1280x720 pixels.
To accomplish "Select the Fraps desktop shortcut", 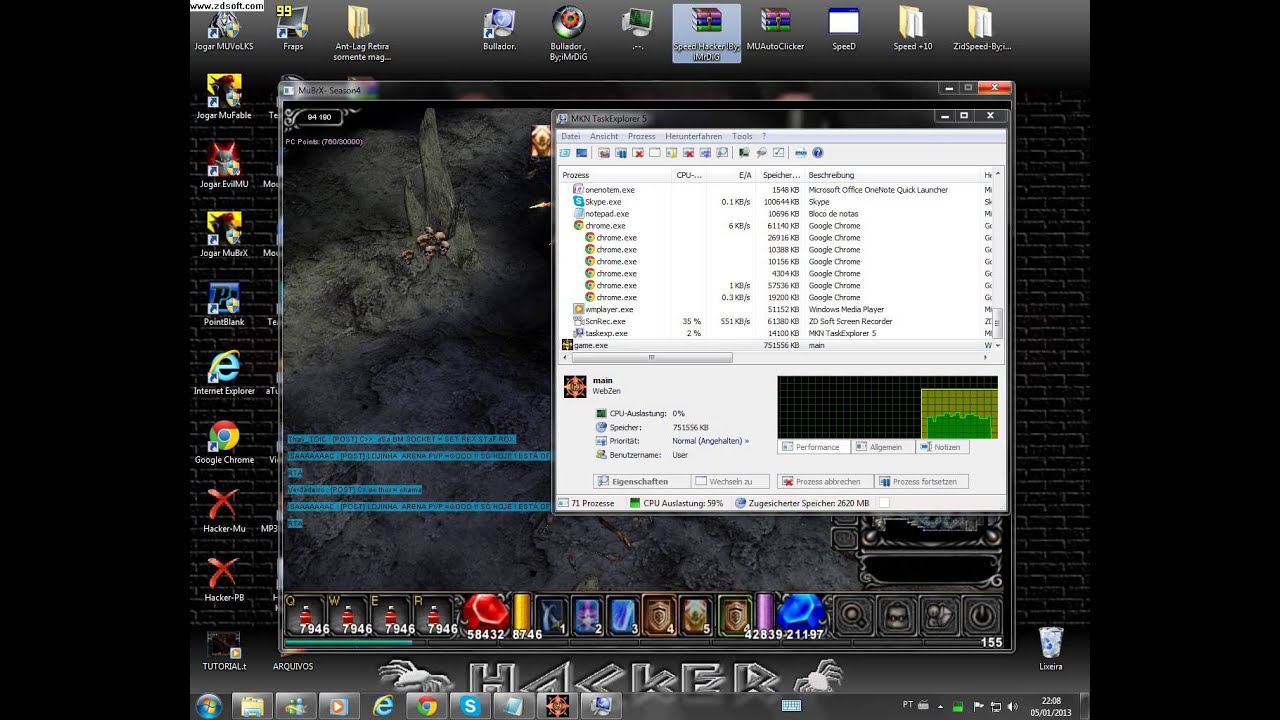I will [x=293, y=30].
